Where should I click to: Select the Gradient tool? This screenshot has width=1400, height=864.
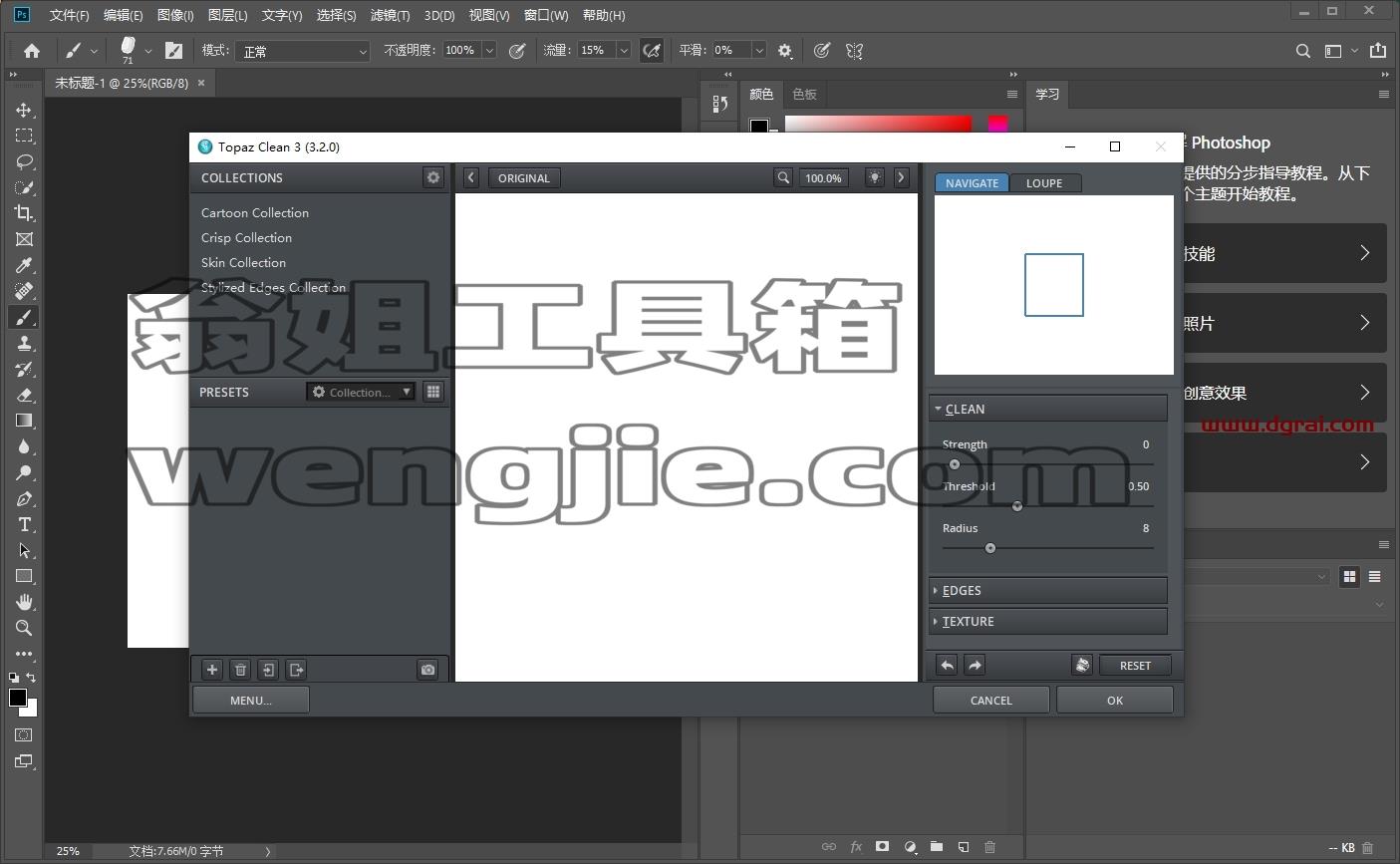pyautogui.click(x=24, y=421)
